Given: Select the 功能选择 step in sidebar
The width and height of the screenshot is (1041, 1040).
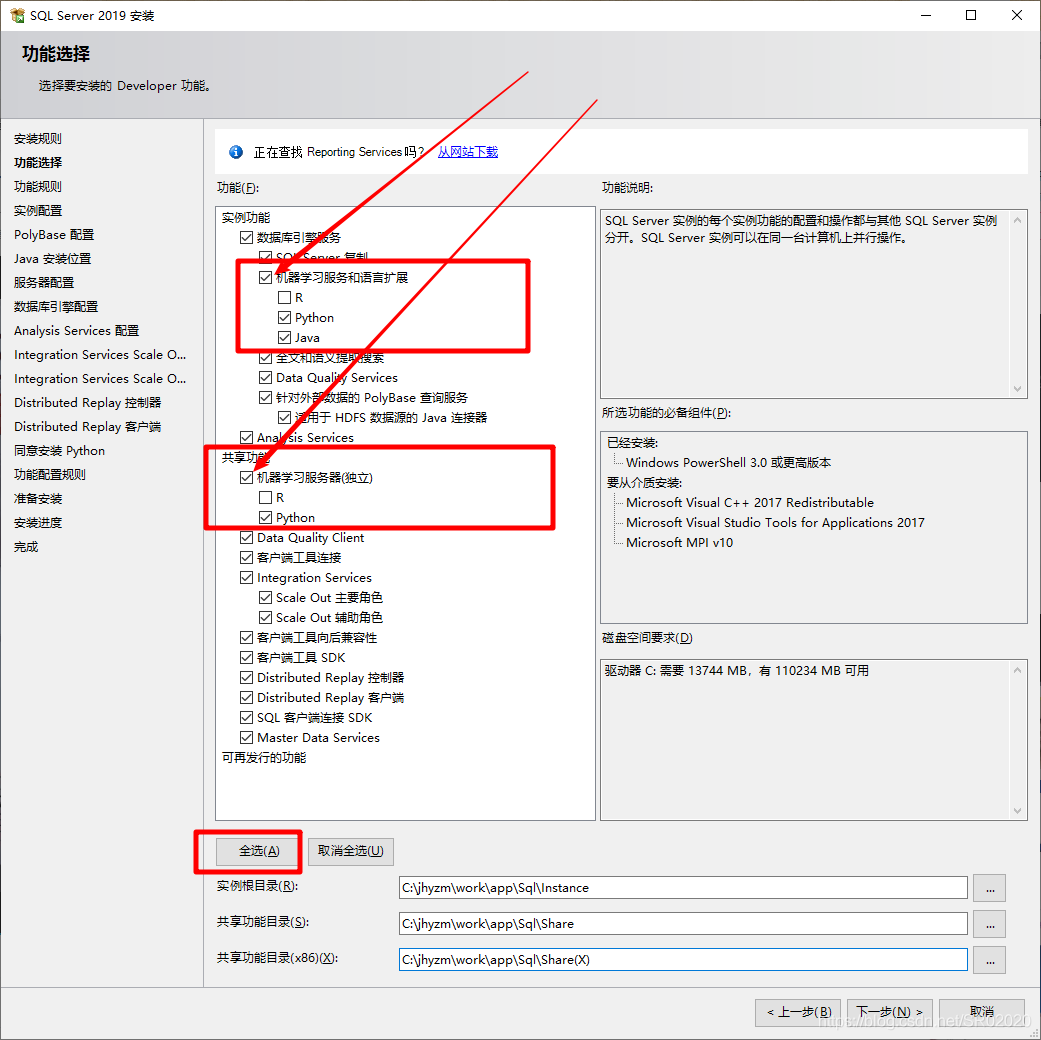Looking at the screenshot, I should [38, 163].
